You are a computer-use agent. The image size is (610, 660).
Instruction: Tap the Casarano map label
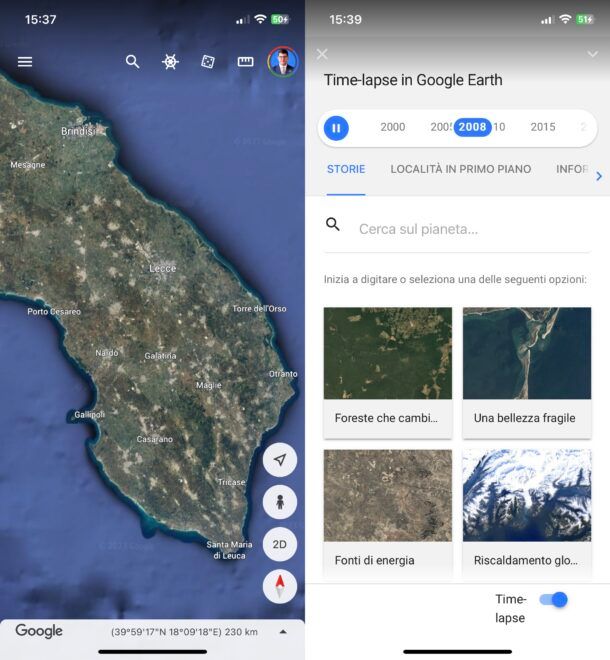[154, 439]
